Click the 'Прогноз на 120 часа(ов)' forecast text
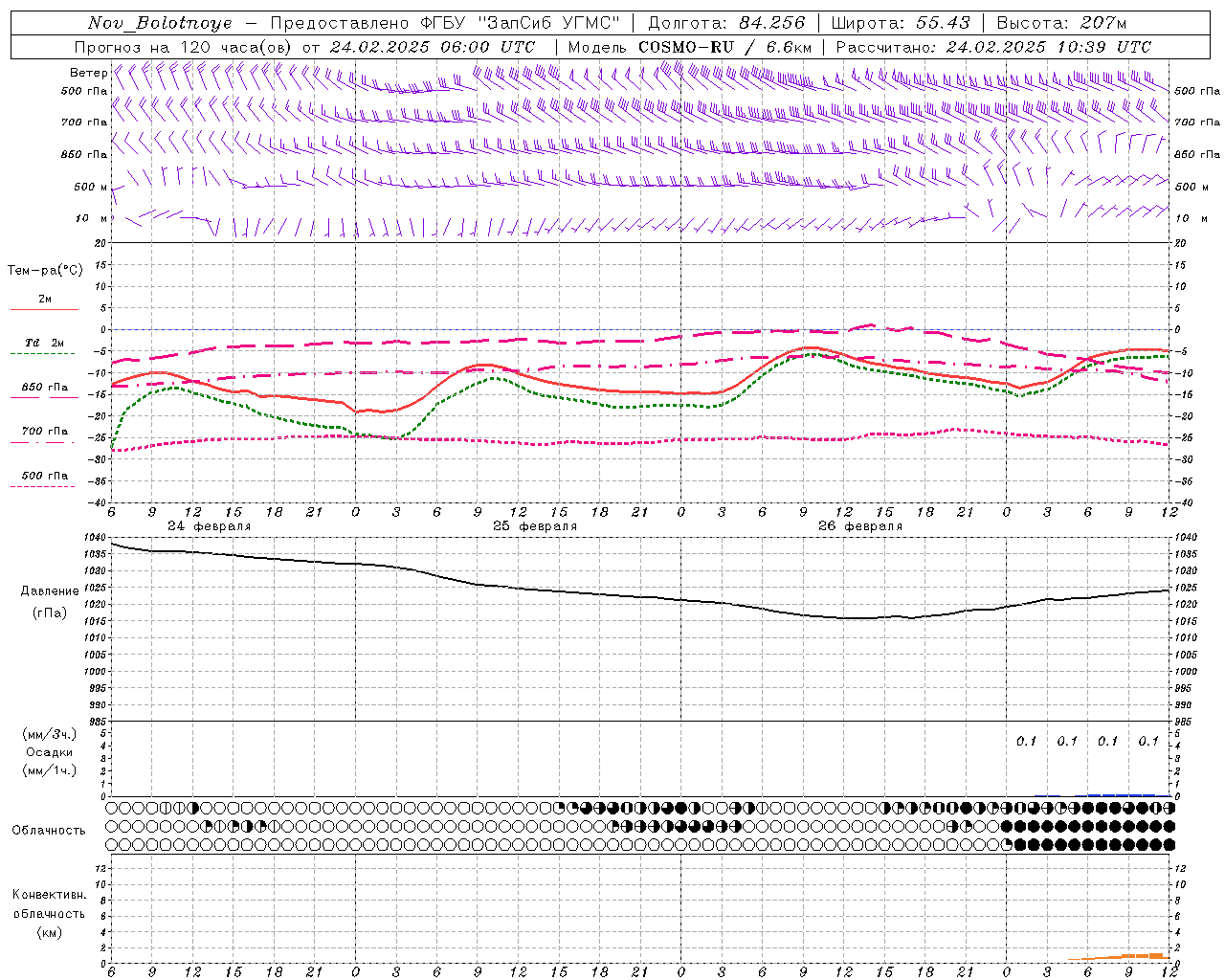 [x=183, y=47]
